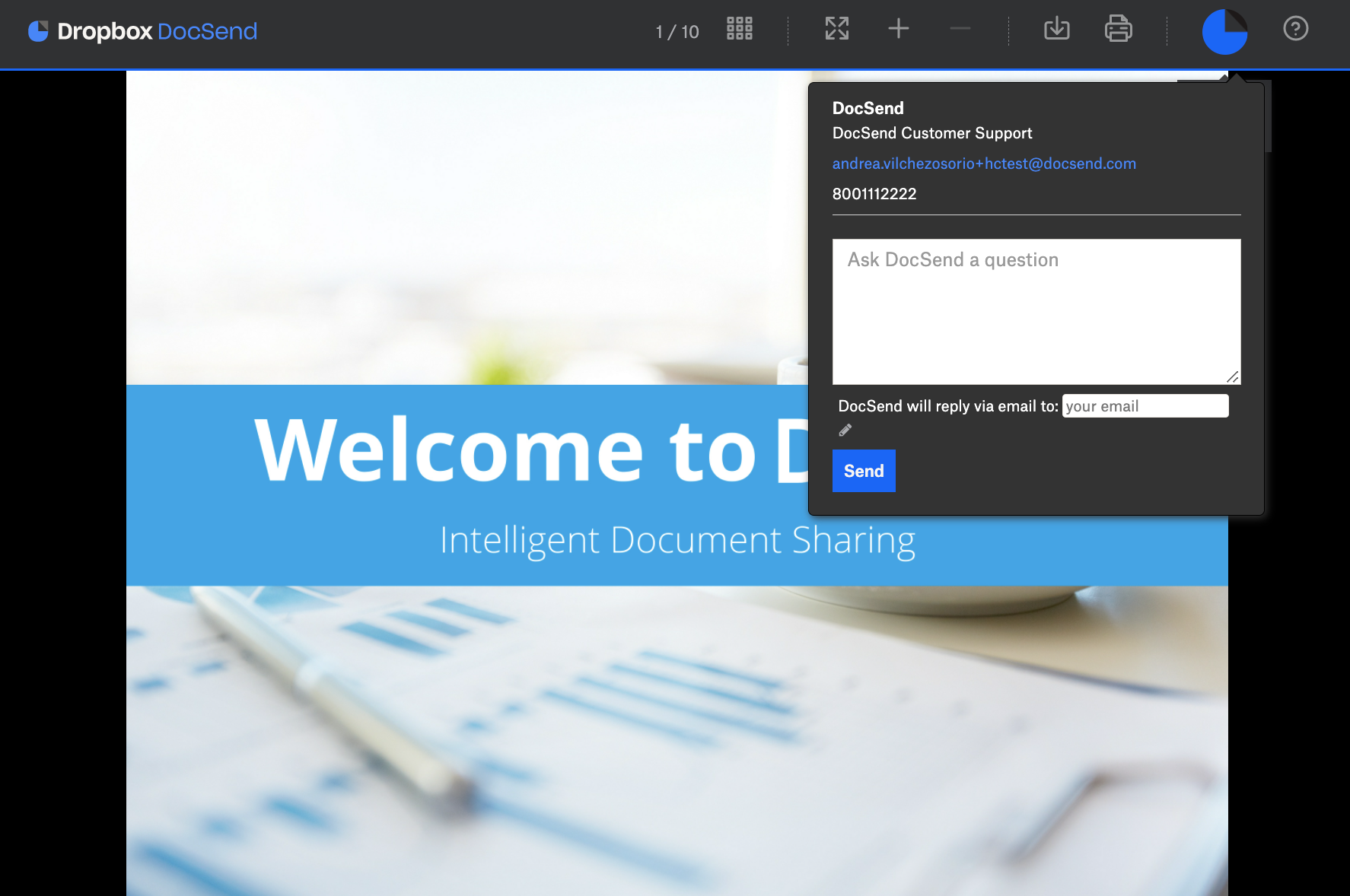The image size is (1350, 896).
Task: Send the question to DocSend
Action: pos(864,471)
